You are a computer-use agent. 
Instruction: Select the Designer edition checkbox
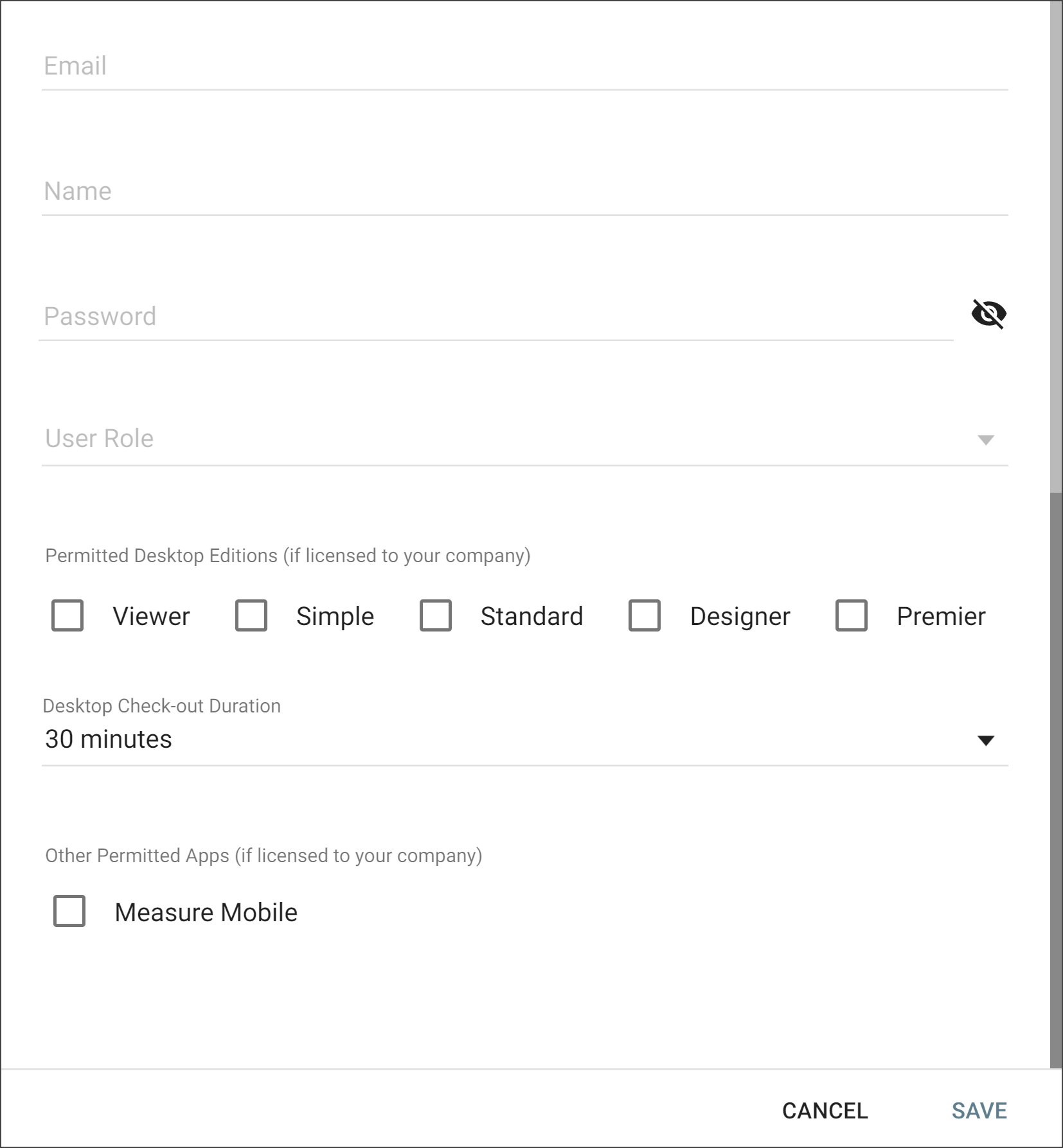click(644, 615)
